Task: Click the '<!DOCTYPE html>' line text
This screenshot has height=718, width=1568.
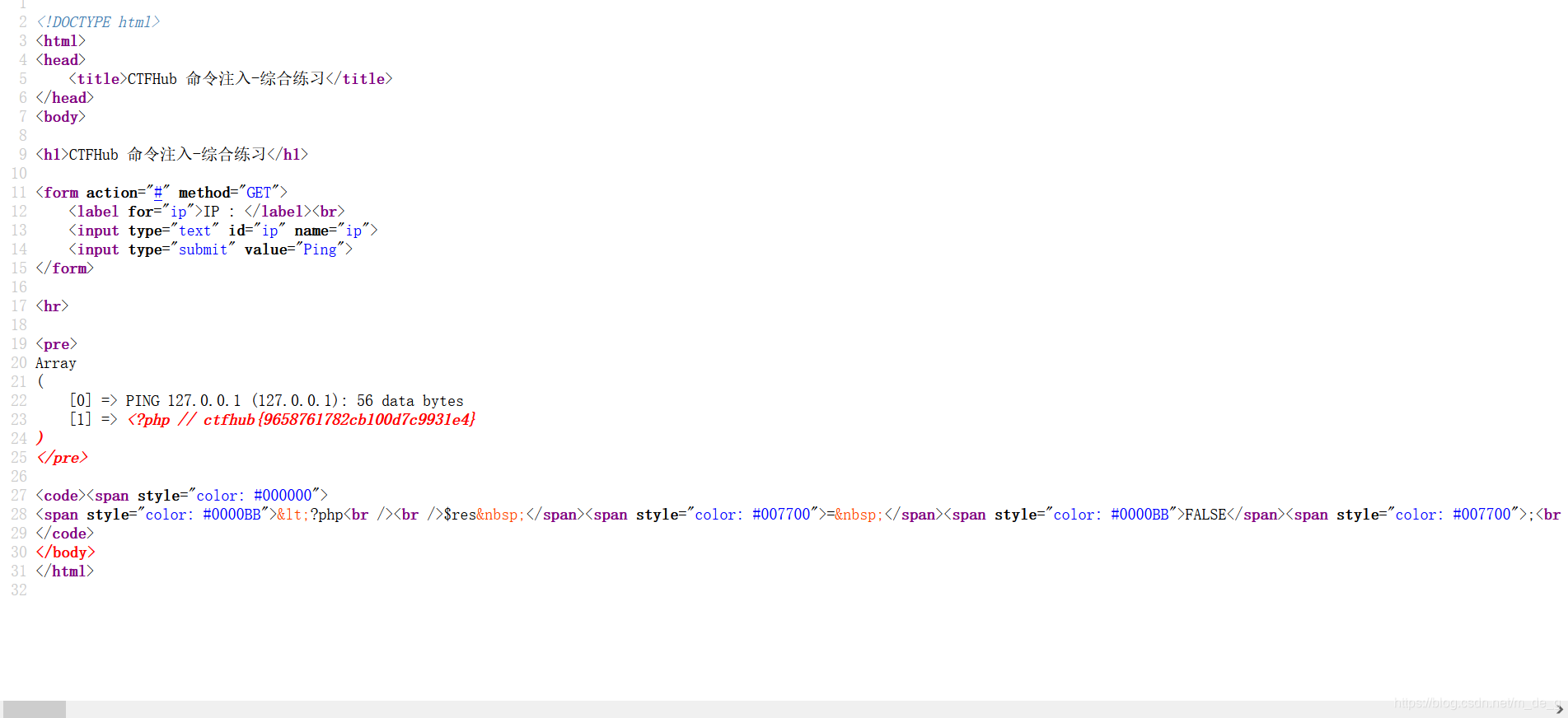Action: pos(98,22)
